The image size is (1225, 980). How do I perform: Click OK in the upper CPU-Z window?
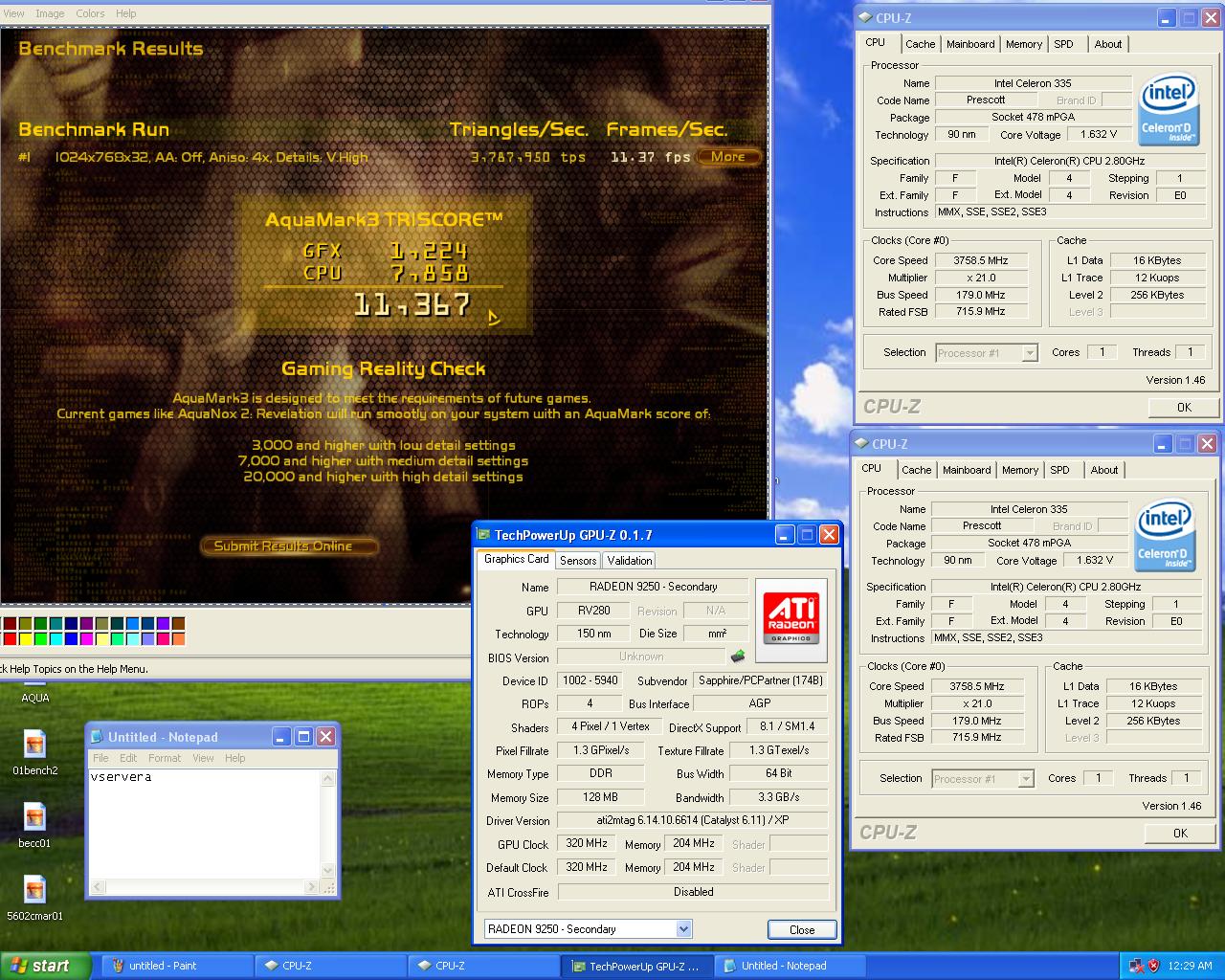(1184, 407)
